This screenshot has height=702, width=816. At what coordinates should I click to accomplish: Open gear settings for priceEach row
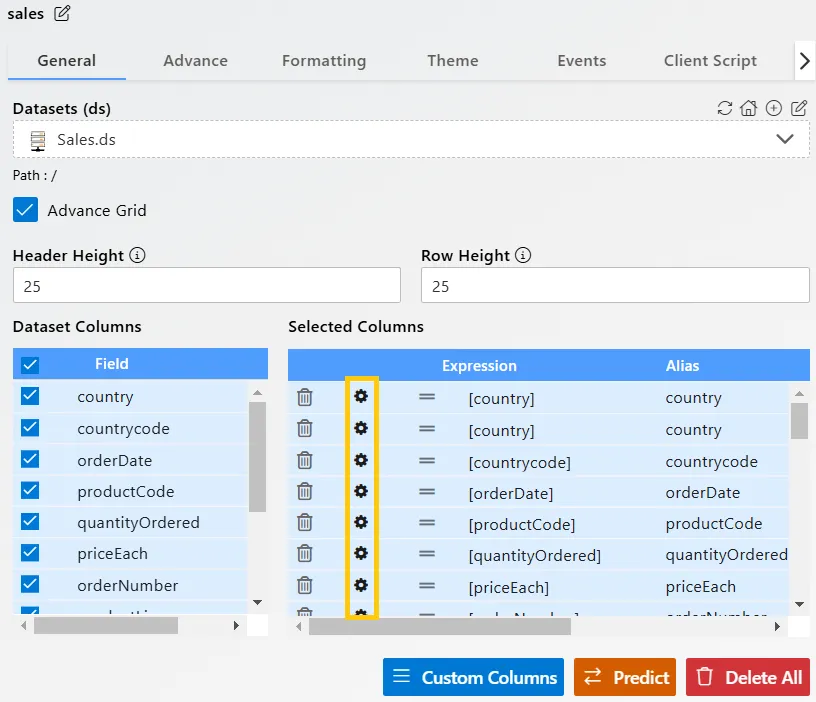point(361,585)
